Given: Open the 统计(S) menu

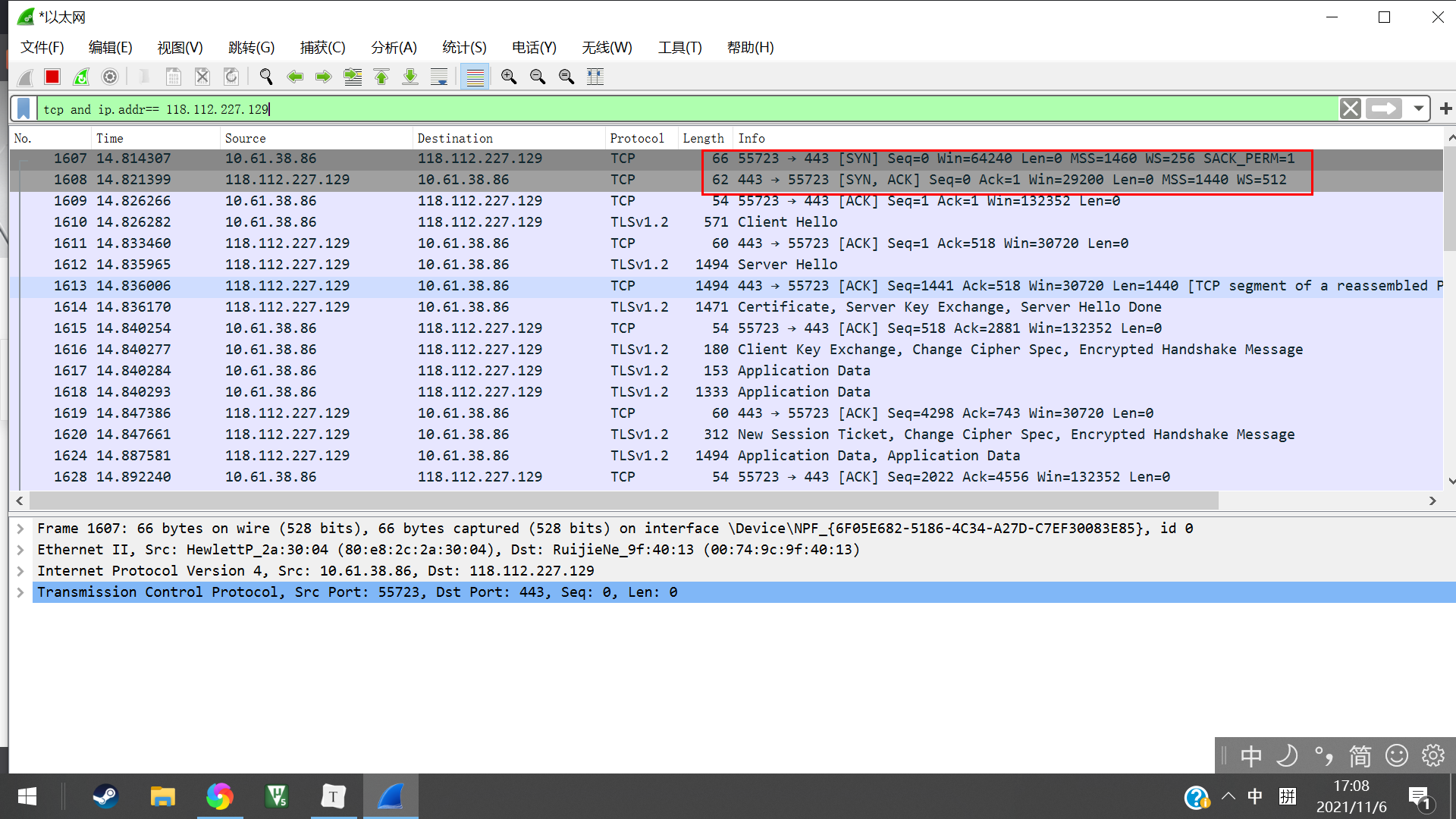Looking at the screenshot, I should [x=464, y=47].
